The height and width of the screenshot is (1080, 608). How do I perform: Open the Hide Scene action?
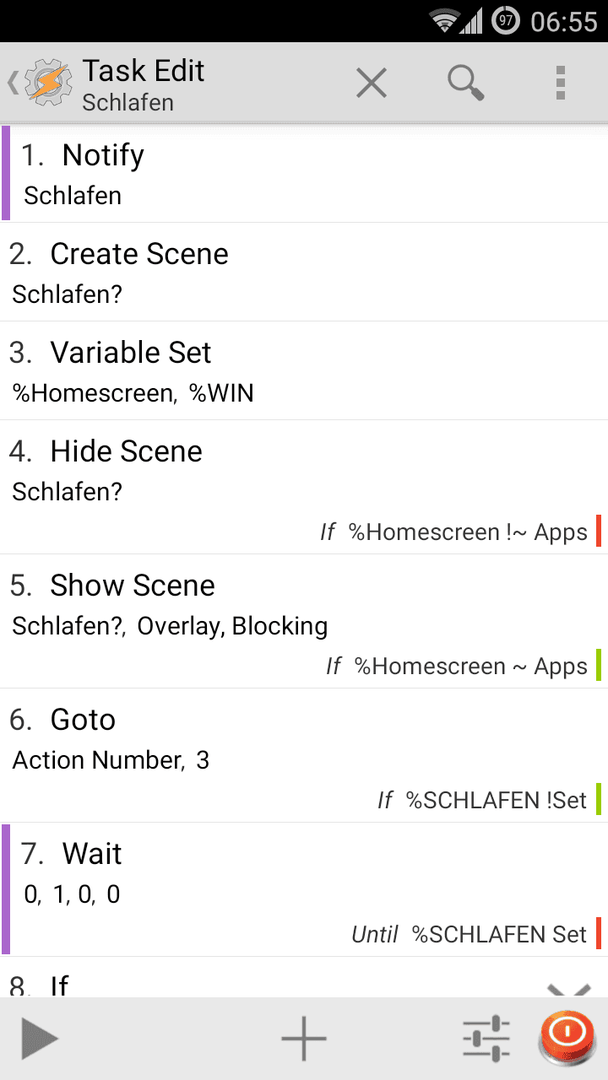pyautogui.click(x=304, y=487)
